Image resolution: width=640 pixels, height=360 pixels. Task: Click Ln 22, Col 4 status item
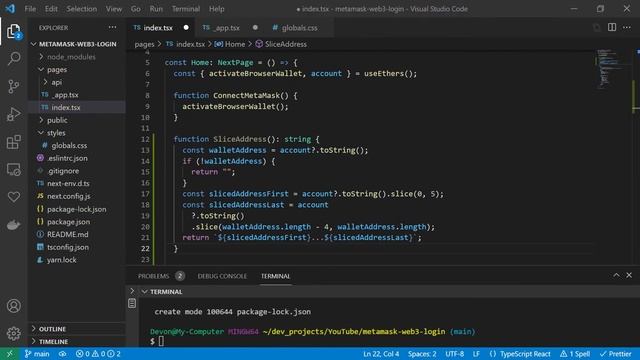click(x=381, y=354)
